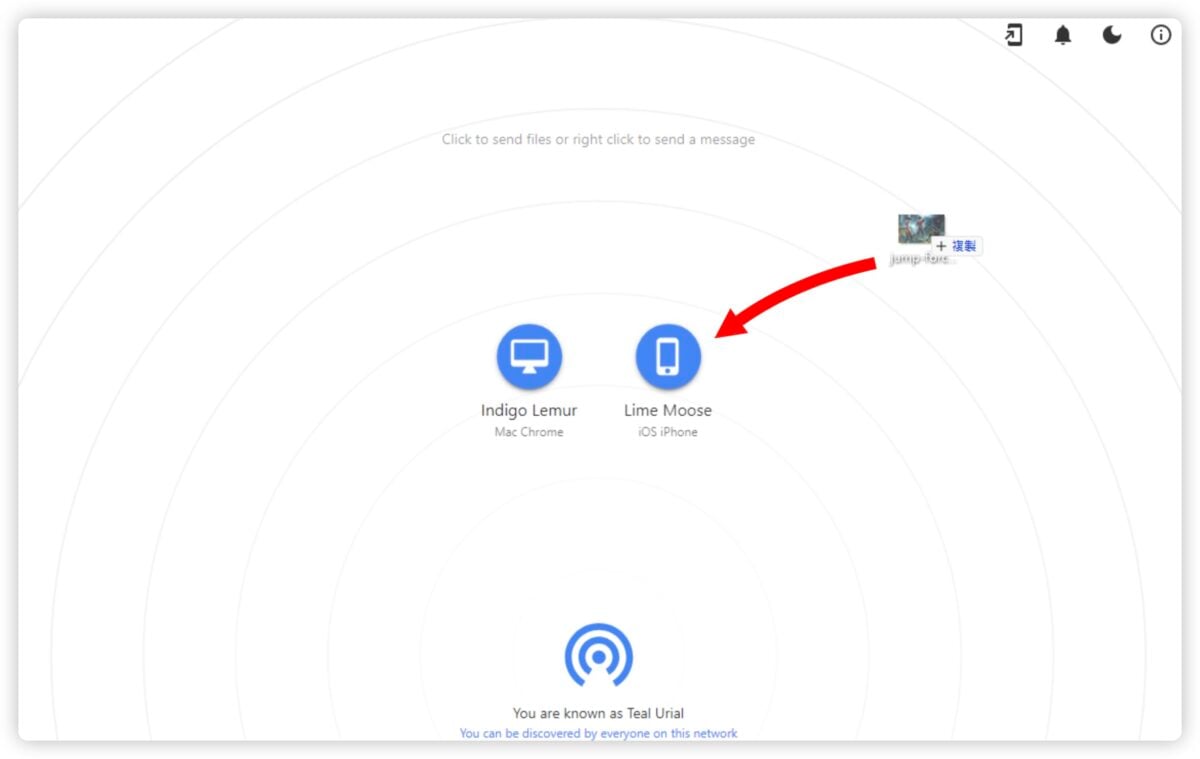The image size is (1200, 759).
Task: Select the Lime Moose phone device icon
Action: 668,357
